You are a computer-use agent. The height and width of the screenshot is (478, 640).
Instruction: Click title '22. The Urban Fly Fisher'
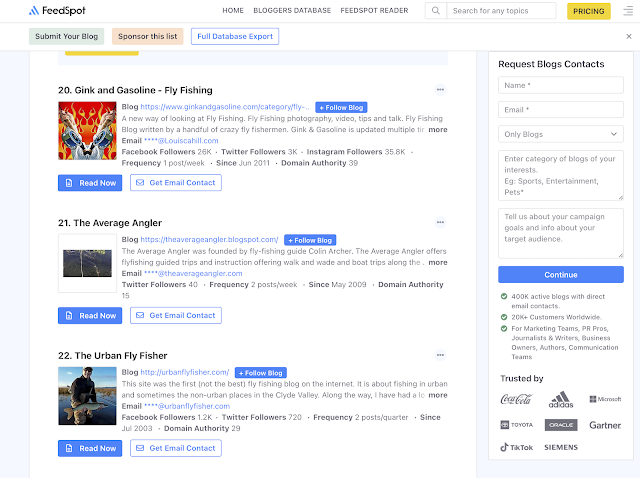point(113,355)
